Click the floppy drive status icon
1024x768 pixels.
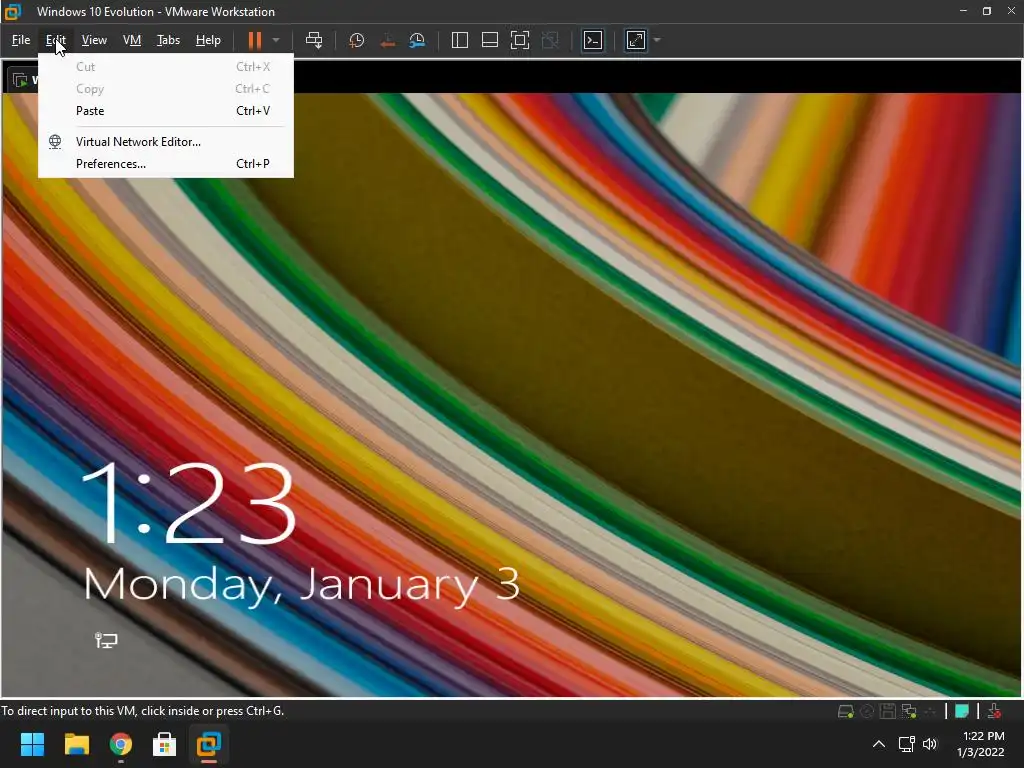[x=888, y=711]
